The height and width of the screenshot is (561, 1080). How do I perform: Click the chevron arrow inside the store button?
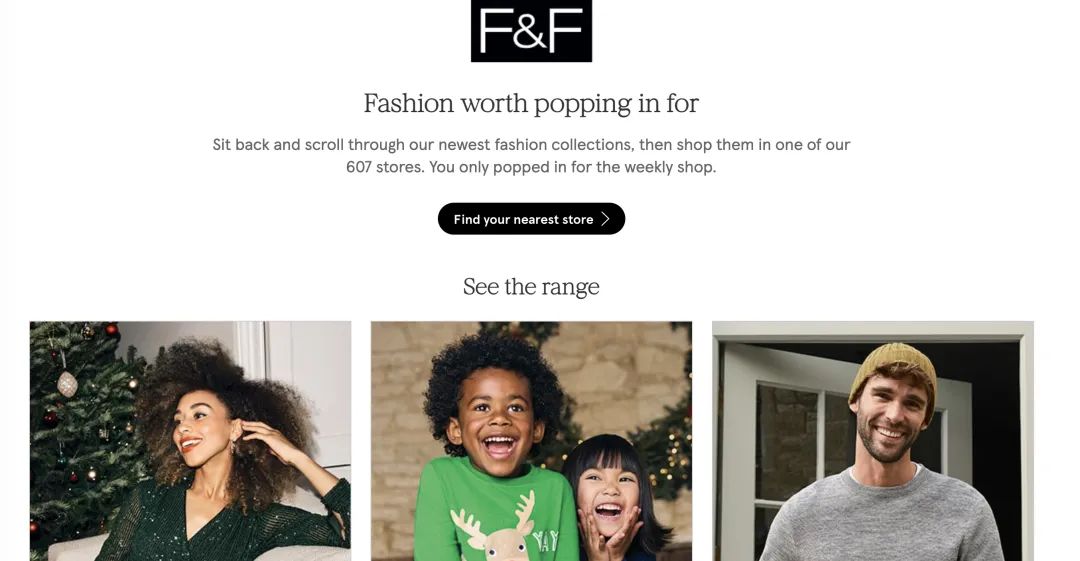[x=605, y=219]
